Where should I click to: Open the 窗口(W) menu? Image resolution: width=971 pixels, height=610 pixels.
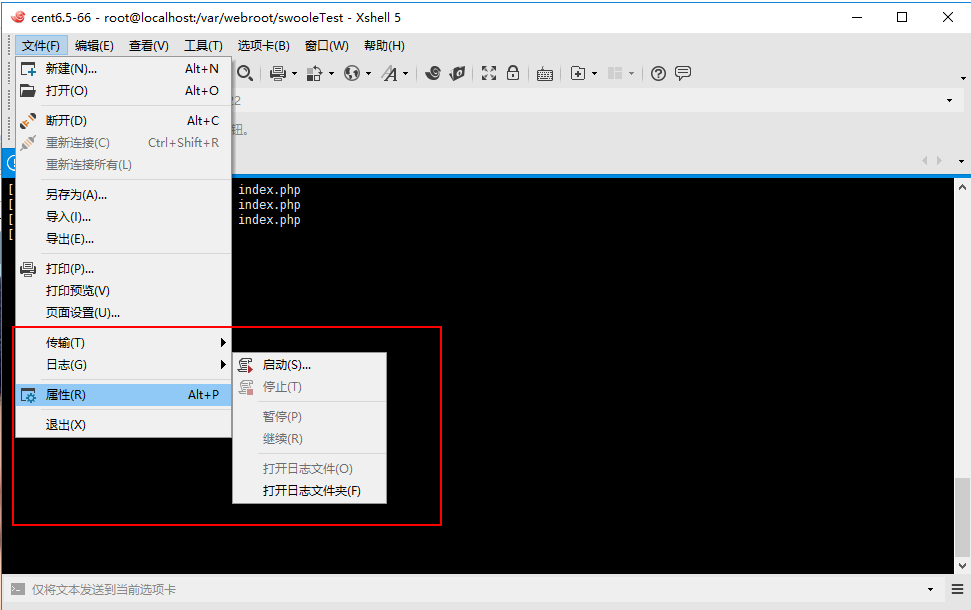tap(327, 46)
